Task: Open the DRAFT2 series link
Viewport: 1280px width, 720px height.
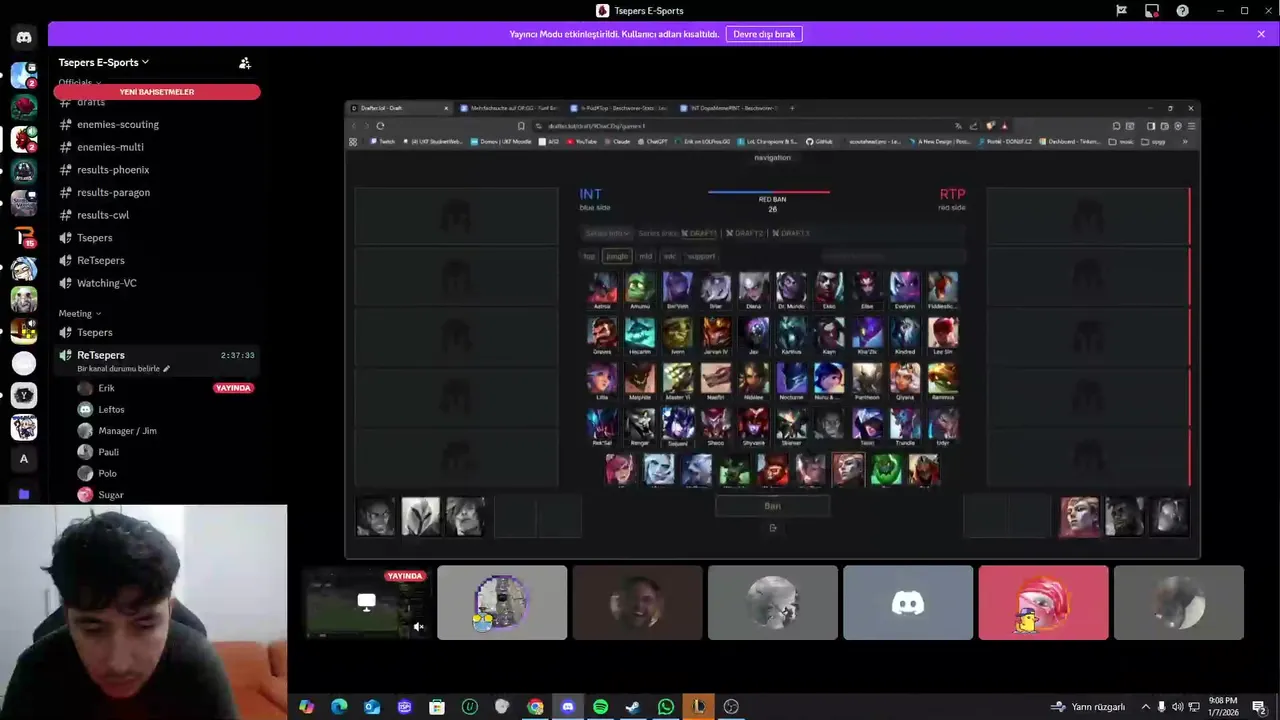Action: (x=744, y=233)
